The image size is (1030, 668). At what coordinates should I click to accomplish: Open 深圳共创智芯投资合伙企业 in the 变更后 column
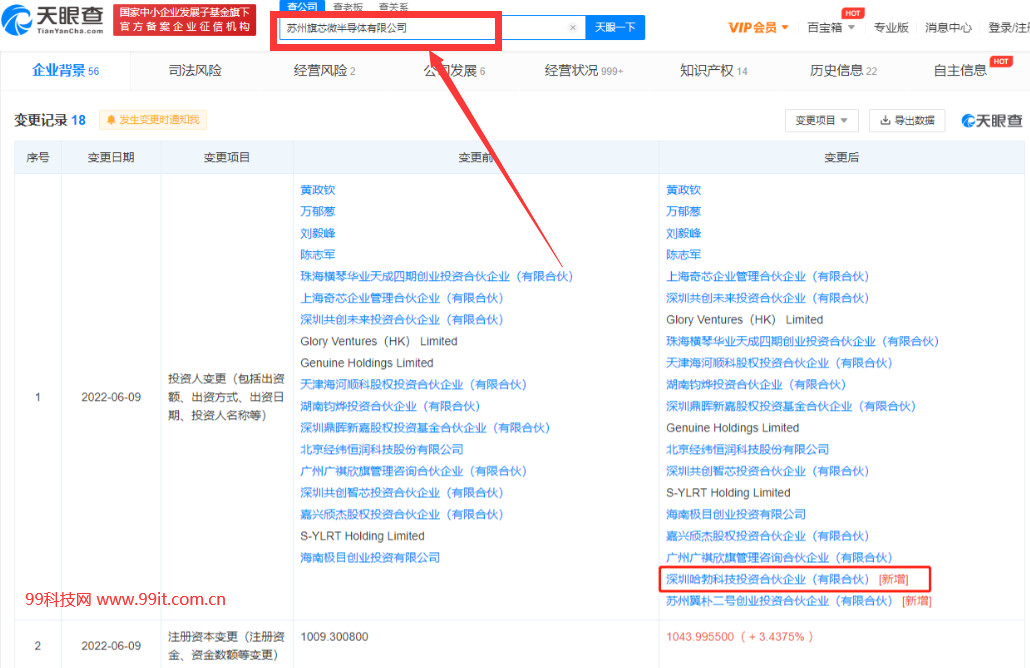767,471
